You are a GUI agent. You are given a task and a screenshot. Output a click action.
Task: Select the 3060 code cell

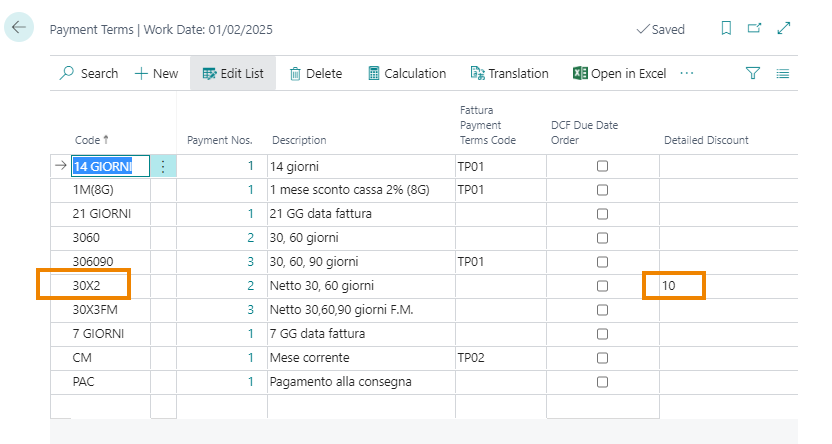110,238
